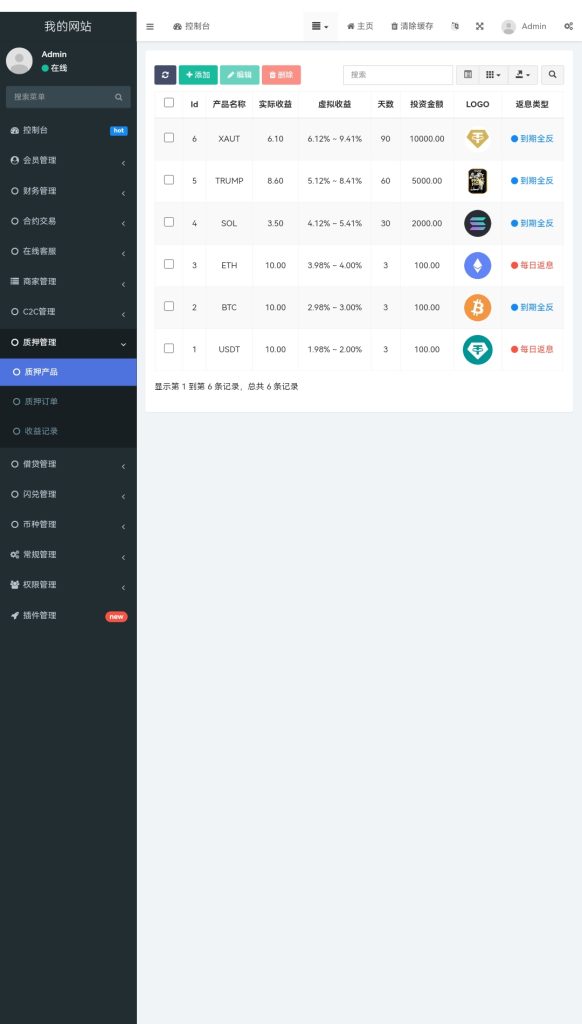Check the XAUT row checkbox
Viewport: 582px width, 1024px height.
tap(169, 138)
